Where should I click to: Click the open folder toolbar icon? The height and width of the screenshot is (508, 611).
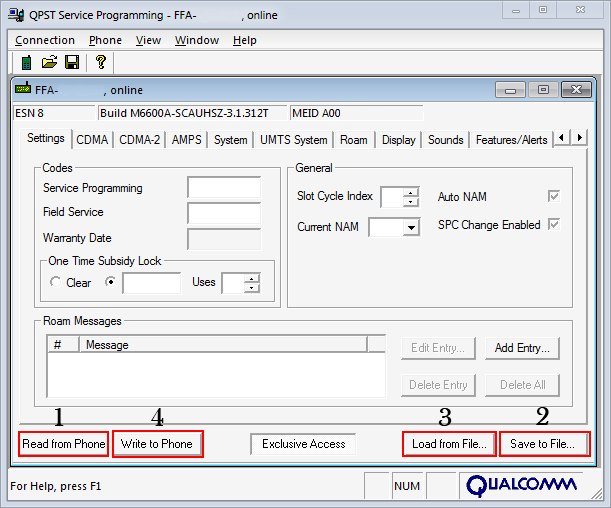(x=49, y=62)
